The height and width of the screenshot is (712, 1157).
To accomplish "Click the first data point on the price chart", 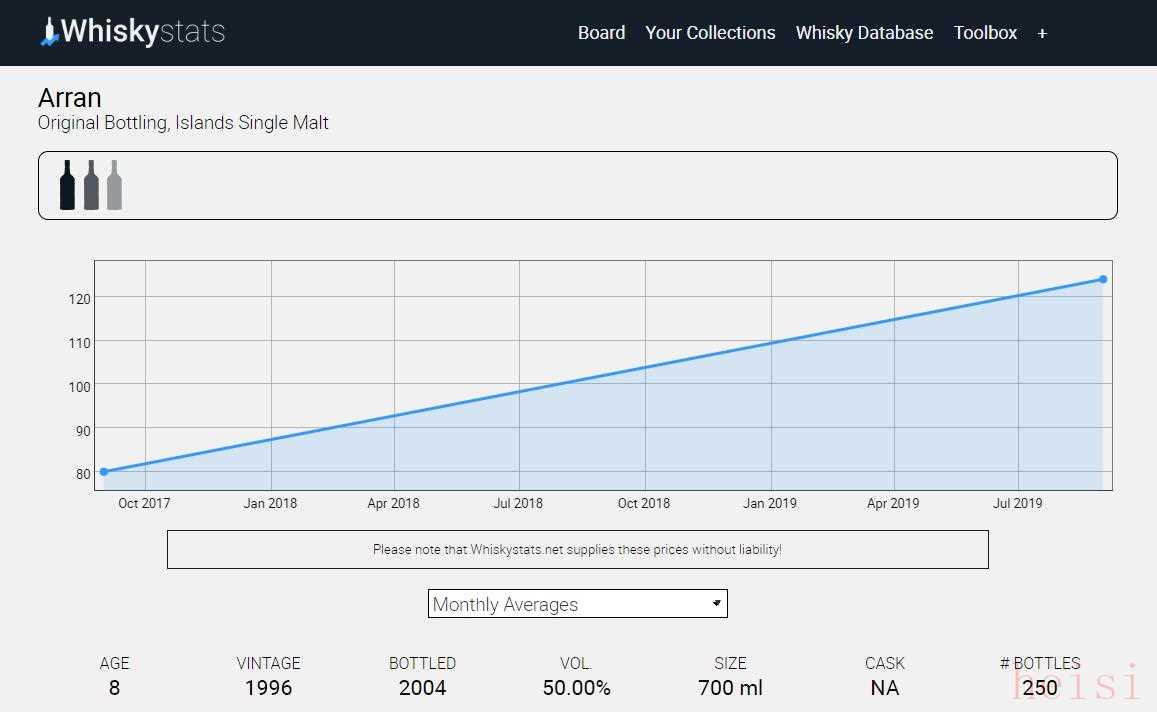I will tap(104, 471).
